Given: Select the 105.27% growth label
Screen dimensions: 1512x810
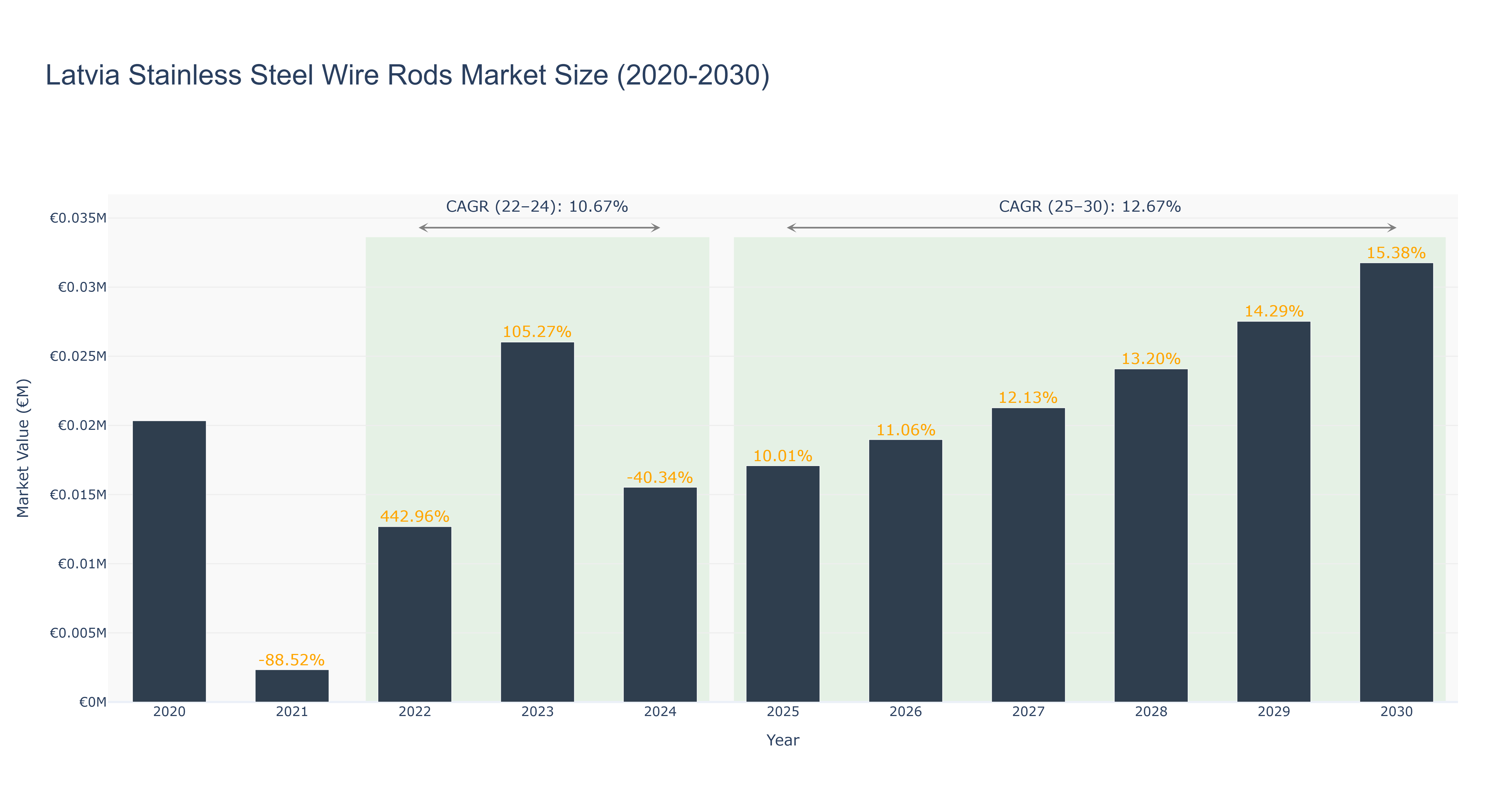Looking at the screenshot, I should point(537,332).
